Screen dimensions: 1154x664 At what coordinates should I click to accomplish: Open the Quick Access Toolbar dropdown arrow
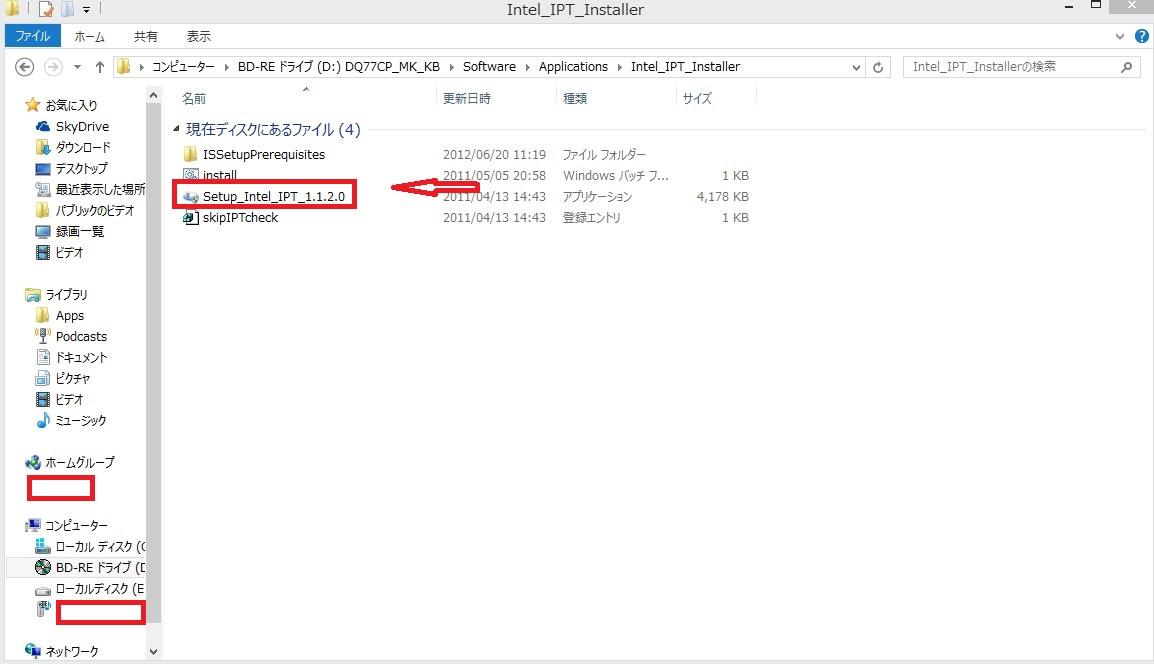pos(86,10)
